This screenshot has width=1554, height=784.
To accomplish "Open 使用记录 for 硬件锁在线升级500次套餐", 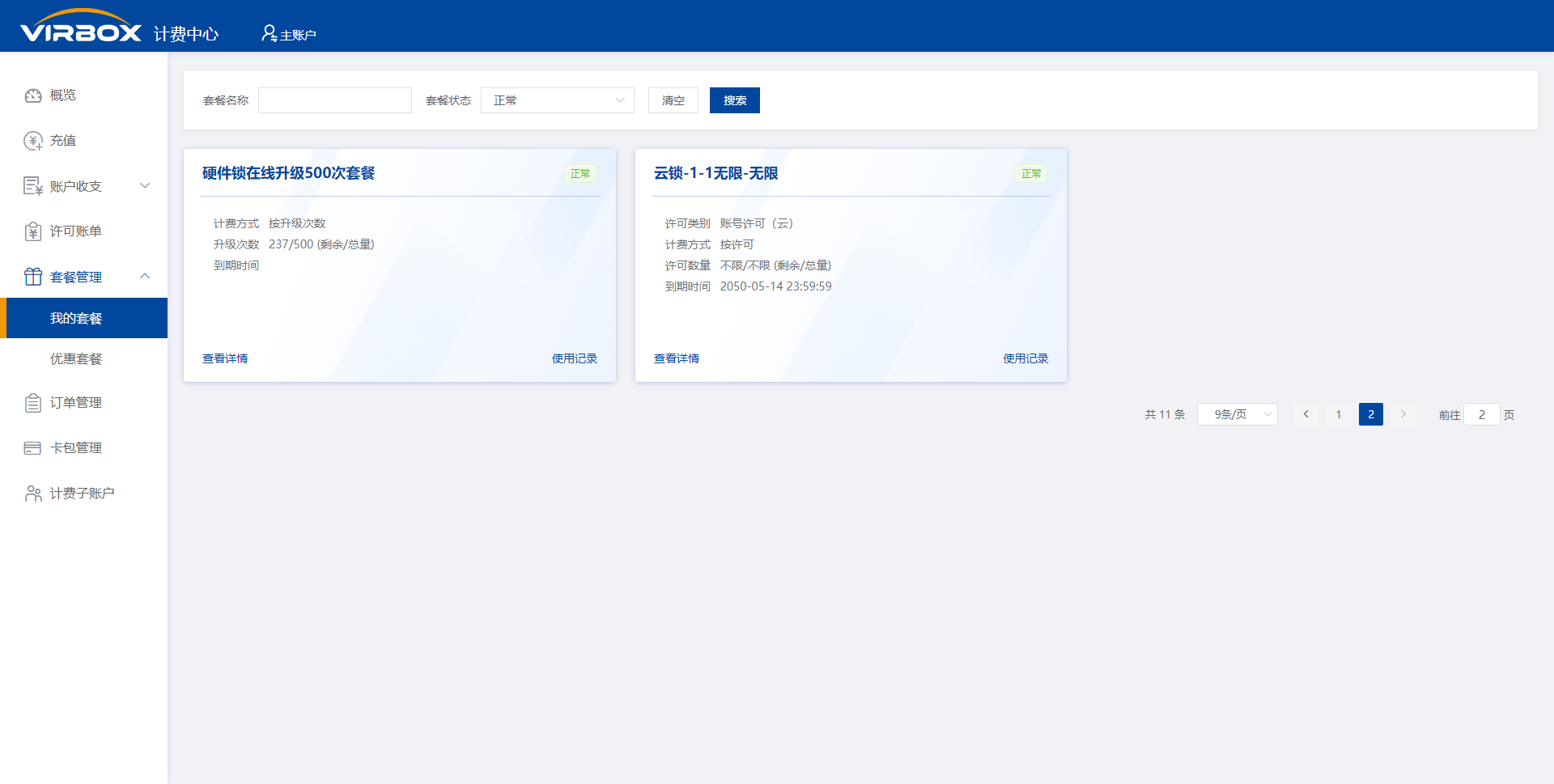I will 575,358.
